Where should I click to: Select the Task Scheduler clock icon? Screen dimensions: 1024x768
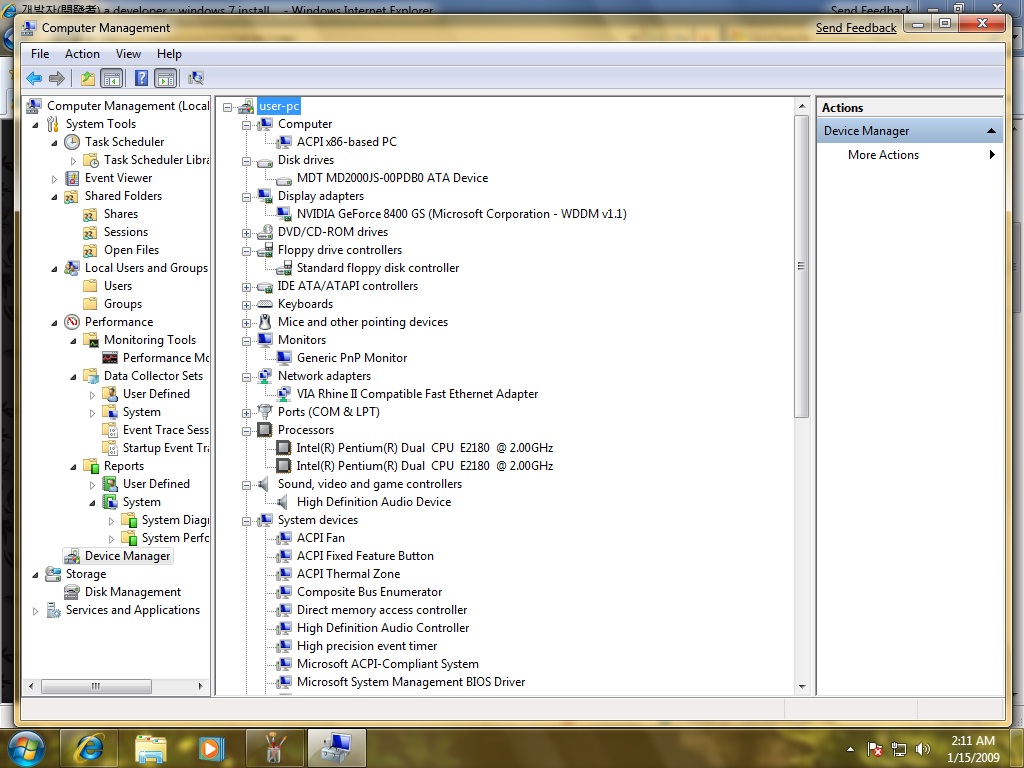click(72, 142)
